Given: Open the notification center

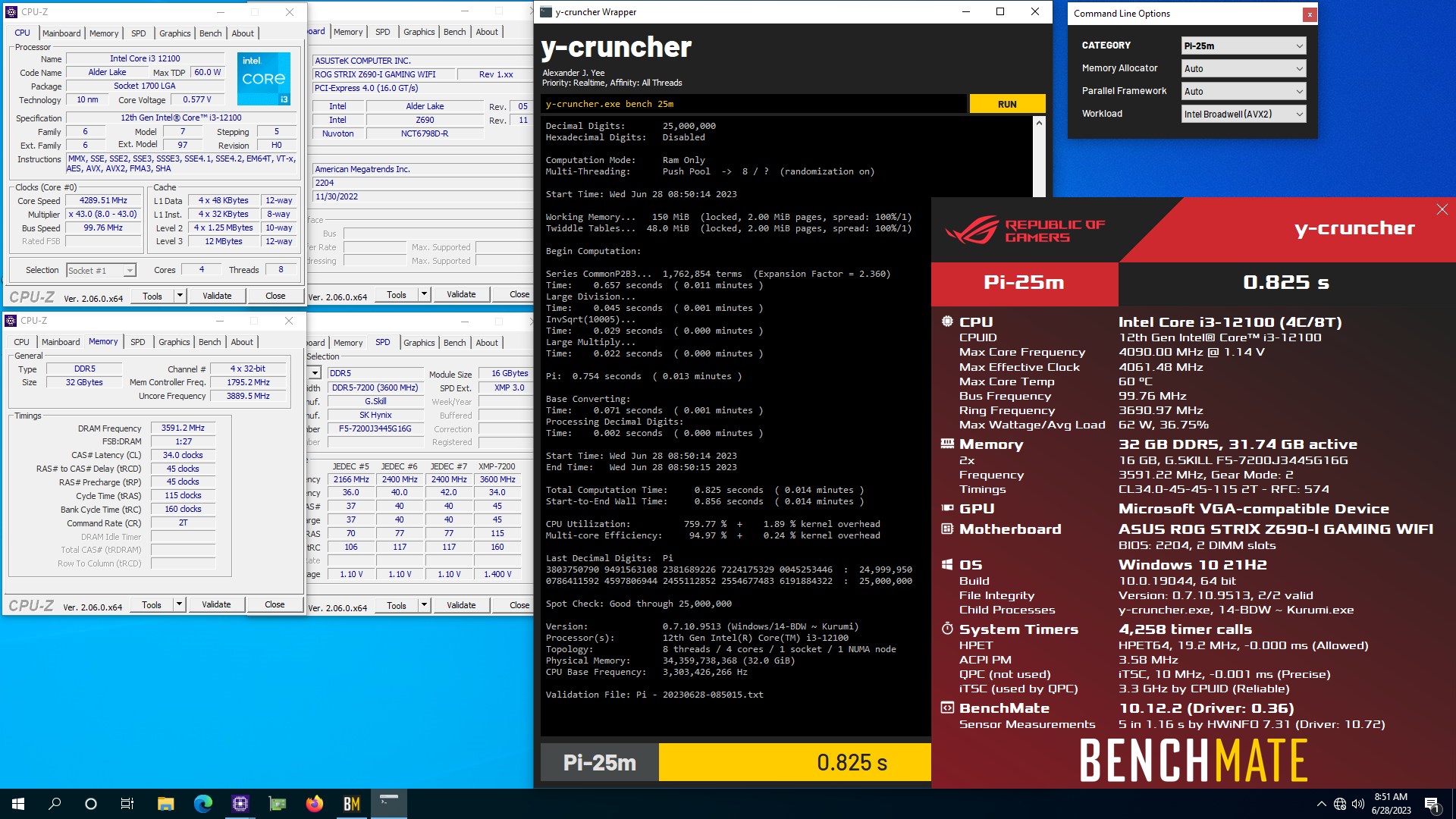Looking at the screenshot, I should tap(1432, 804).
